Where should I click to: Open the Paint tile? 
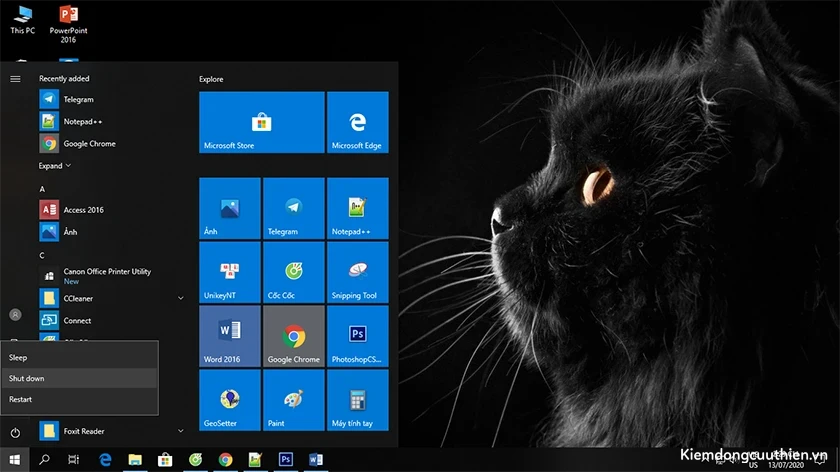(294, 400)
